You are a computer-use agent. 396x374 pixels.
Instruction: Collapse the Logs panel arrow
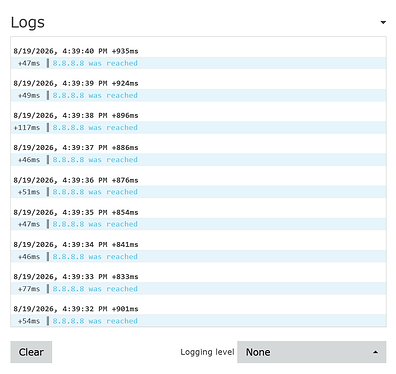click(383, 22)
